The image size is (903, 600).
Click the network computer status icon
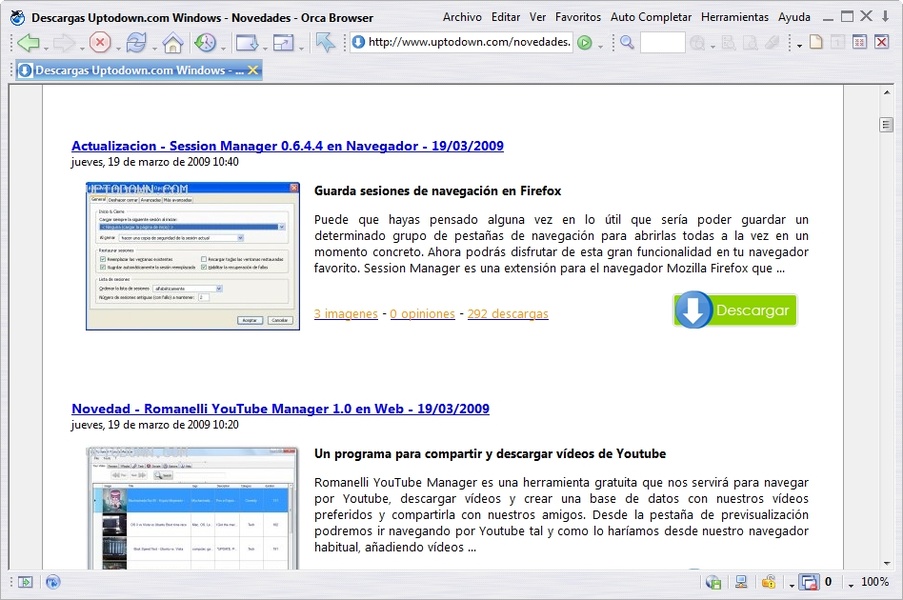point(741,582)
